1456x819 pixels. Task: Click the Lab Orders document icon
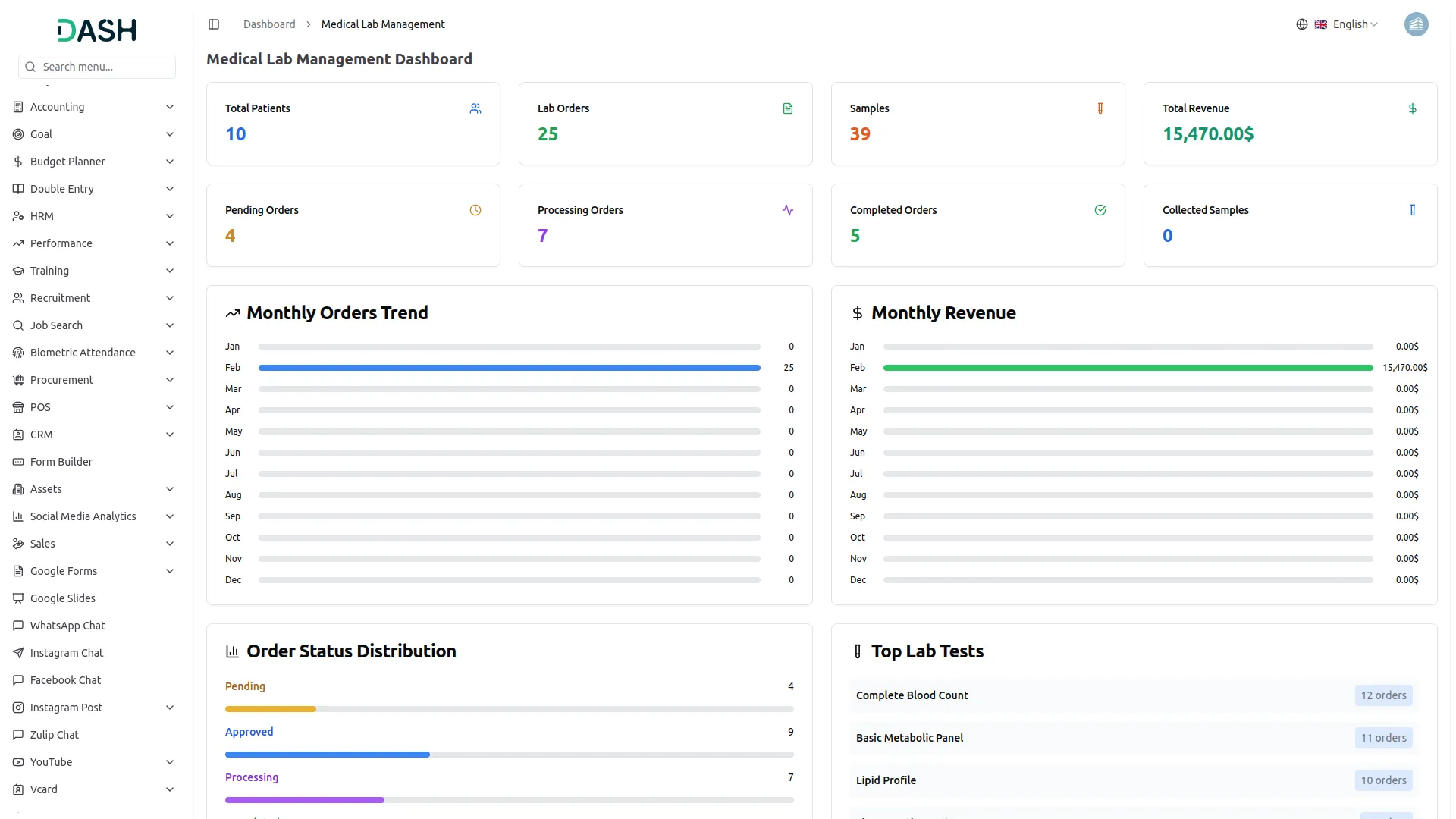pos(788,108)
